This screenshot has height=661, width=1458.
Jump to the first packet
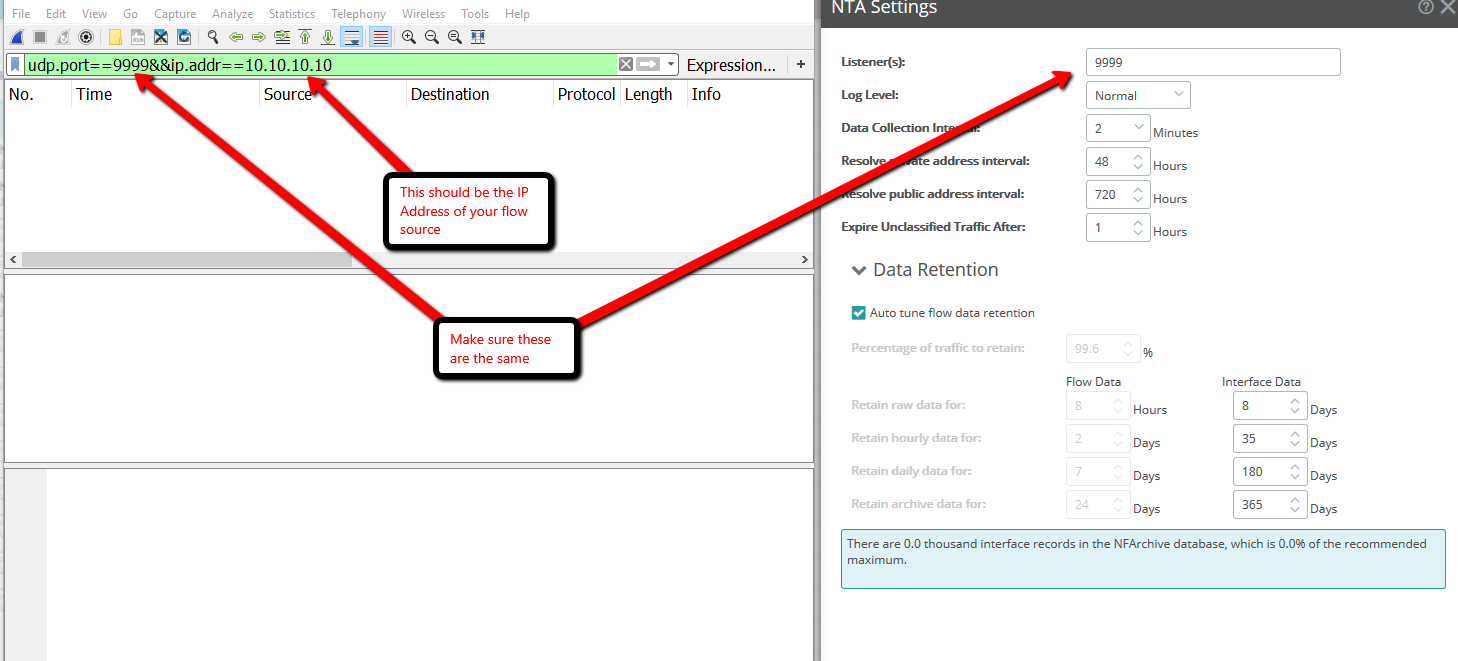click(305, 37)
